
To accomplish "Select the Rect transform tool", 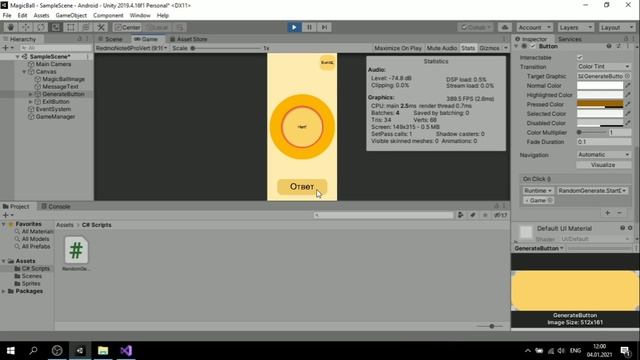I will [x=71, y=27].
